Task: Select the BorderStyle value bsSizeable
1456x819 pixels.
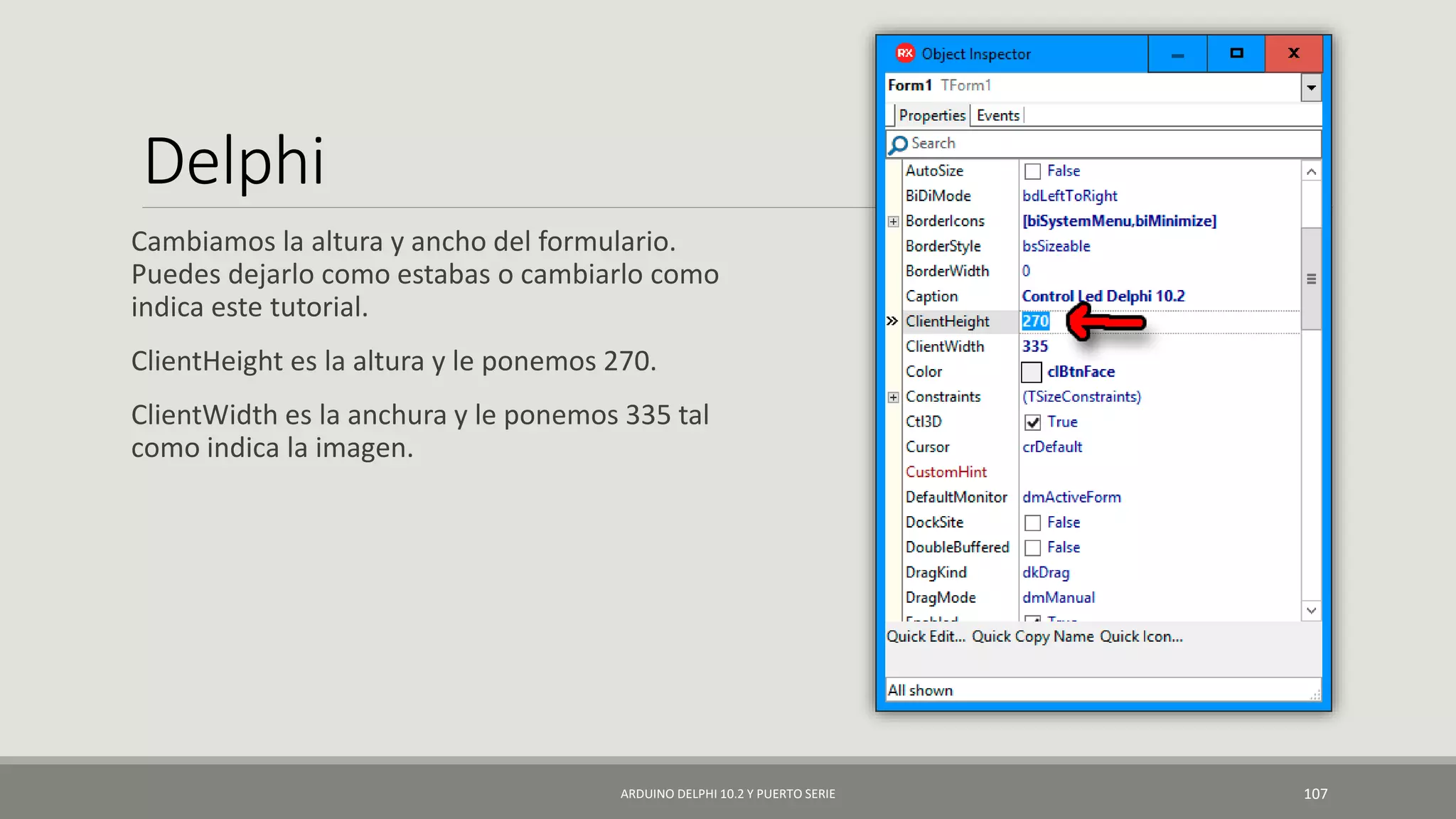Action: [1056, 246]
